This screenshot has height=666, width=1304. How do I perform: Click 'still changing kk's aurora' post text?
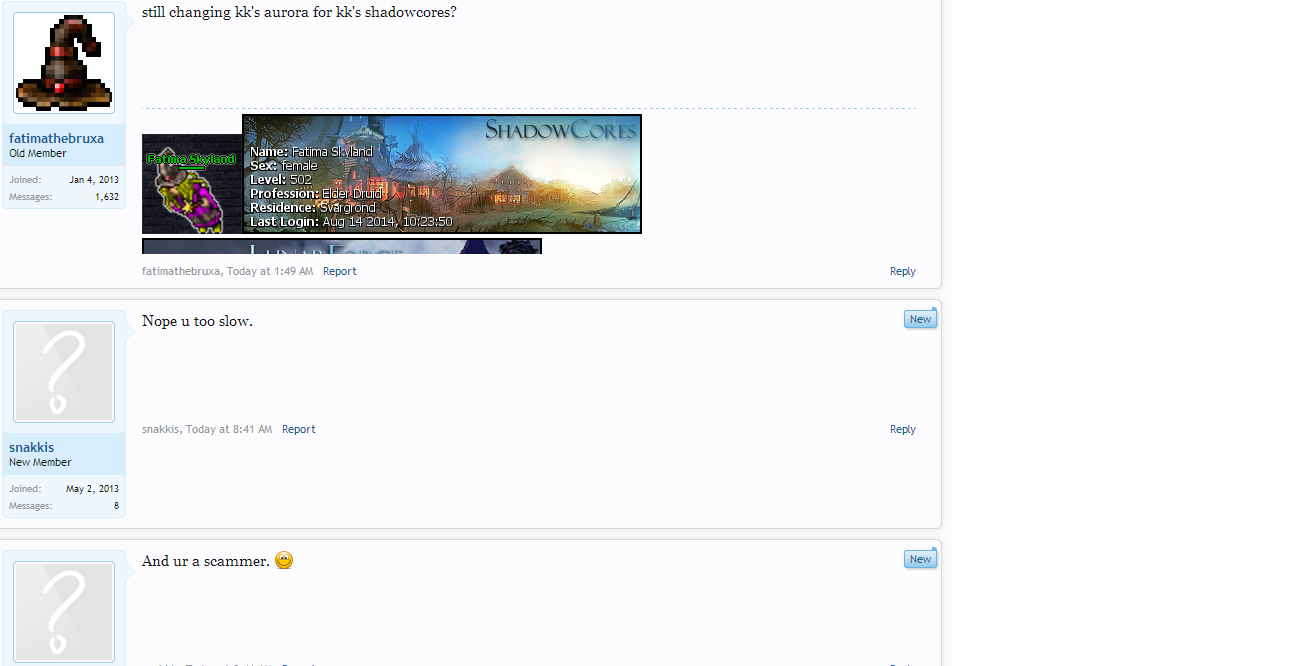299,13
